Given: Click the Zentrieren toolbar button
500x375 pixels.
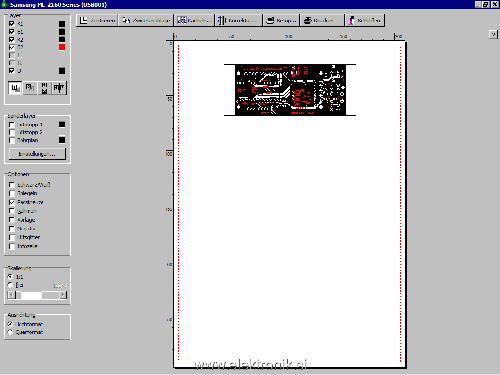Looking at the screenshot, I should 97,20.
